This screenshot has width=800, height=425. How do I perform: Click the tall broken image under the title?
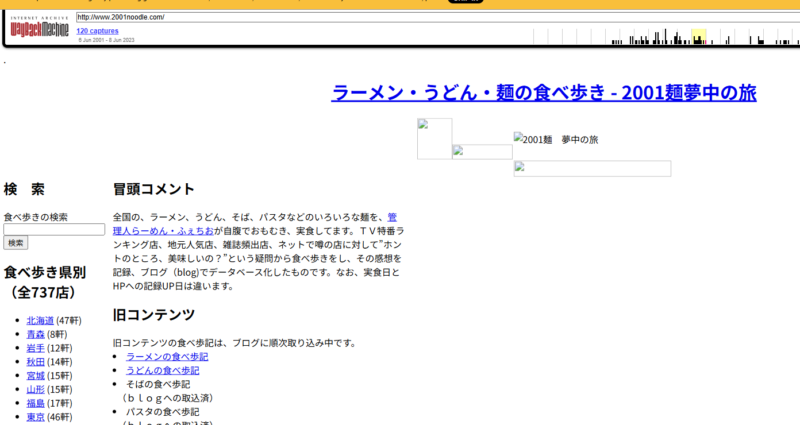point(435,139)
